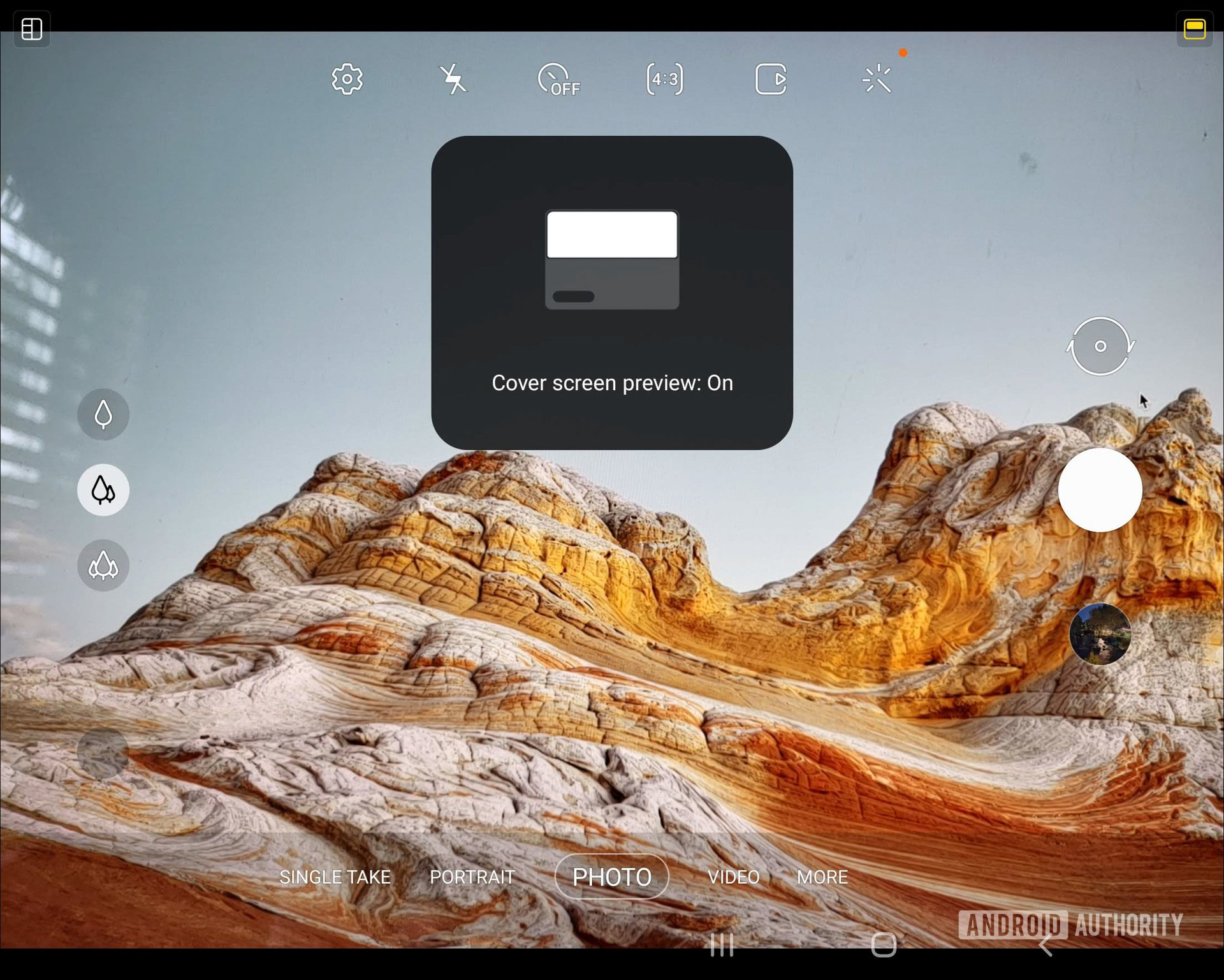The width and height of the screenshot is (1224, 980).
Task: Switch to VIDEO mode
Action: tap(733, 877)
